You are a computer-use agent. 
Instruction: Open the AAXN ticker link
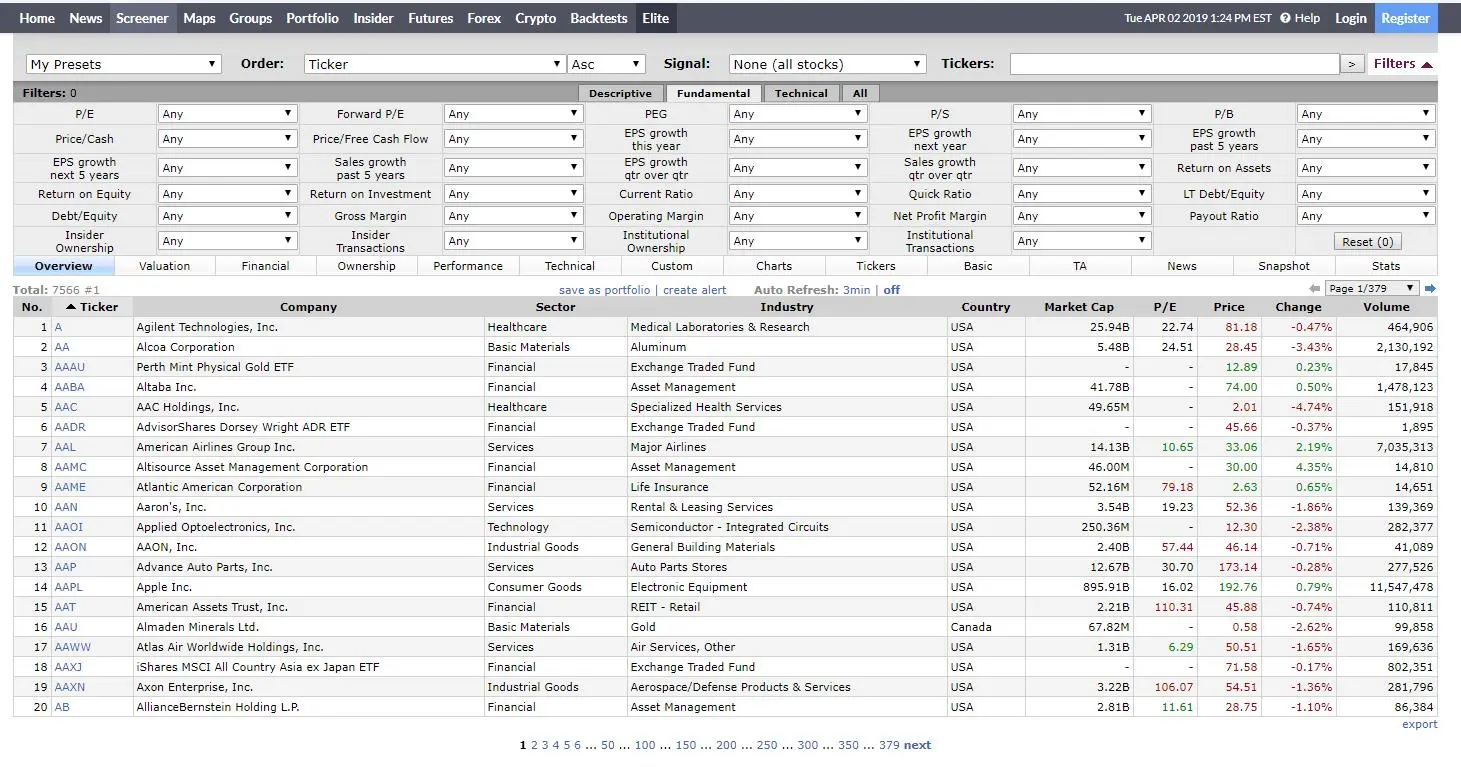point(70,687)
